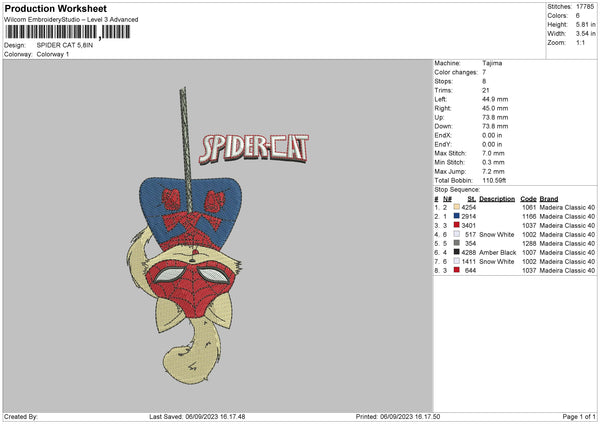Select the Snow White swatch beside 517
600x424 pixels.
pos(455,234)
